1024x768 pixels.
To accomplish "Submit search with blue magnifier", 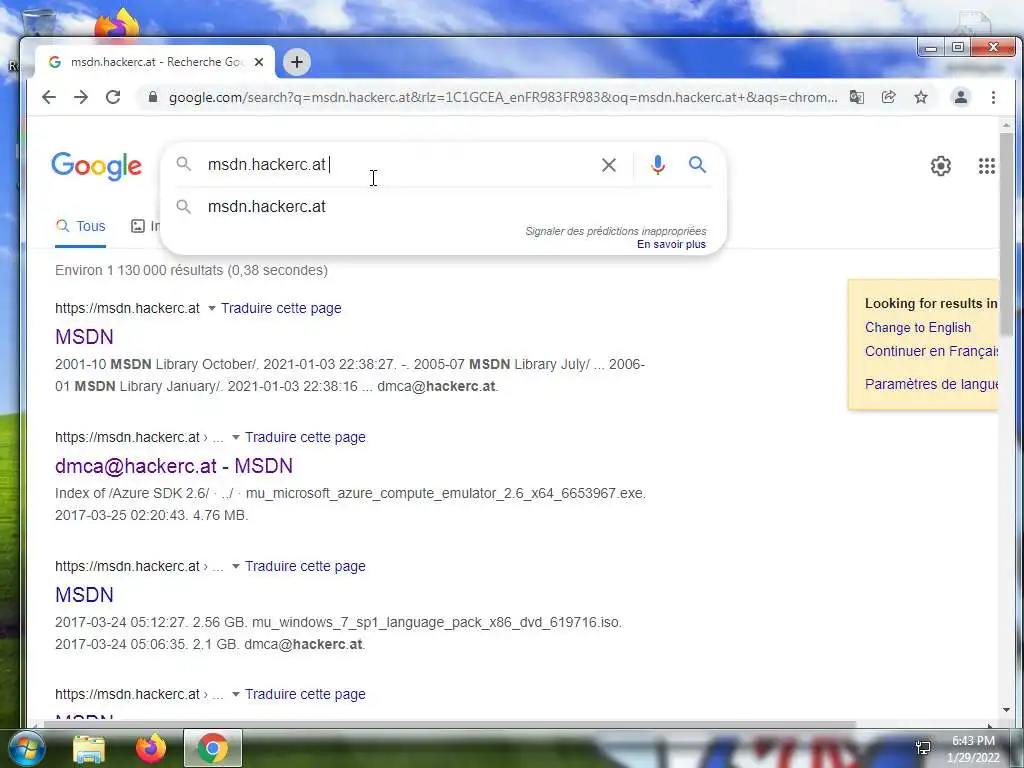I will tap(697, 165).
